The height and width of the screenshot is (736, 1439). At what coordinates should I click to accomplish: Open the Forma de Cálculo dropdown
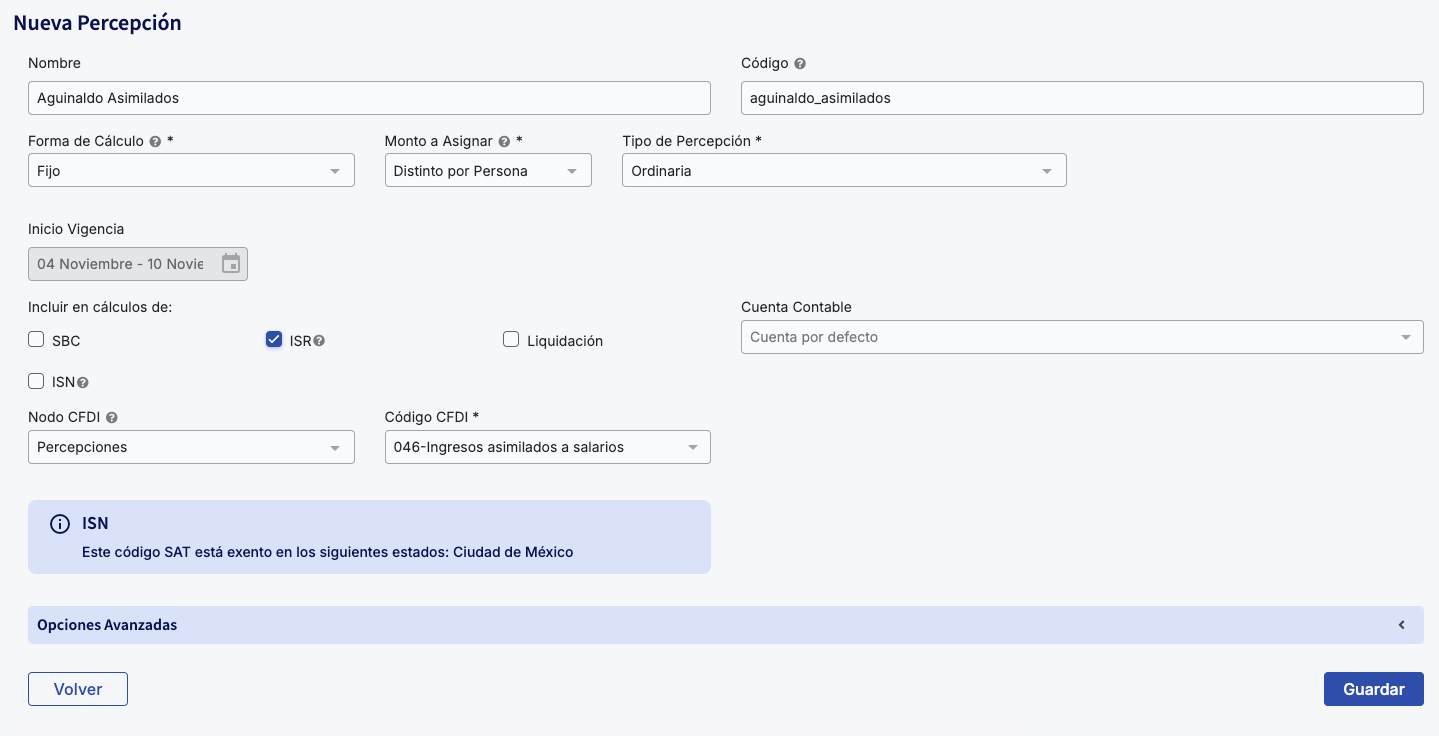coord(191,171)
